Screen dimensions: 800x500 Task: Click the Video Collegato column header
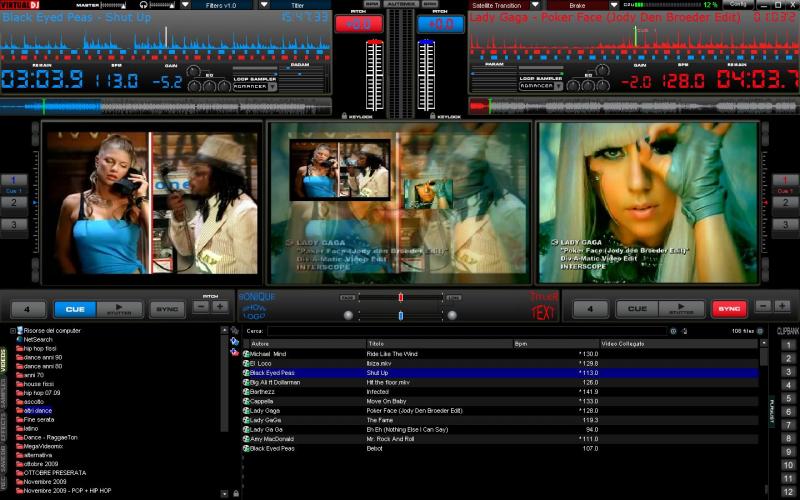679,344
